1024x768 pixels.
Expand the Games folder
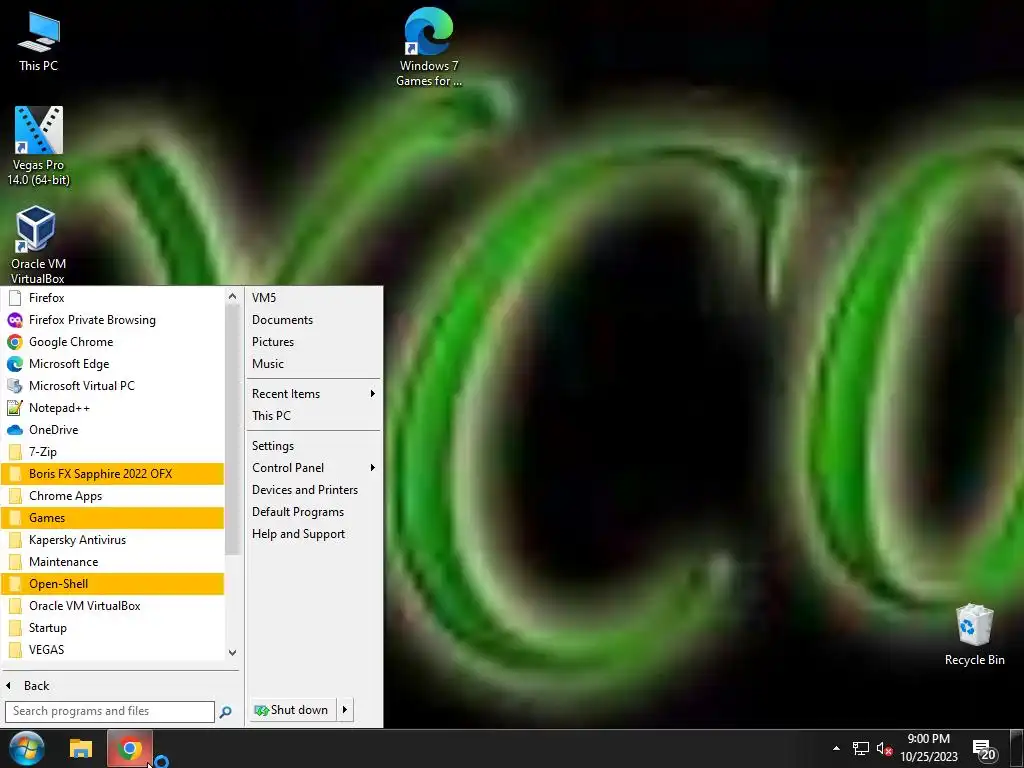point(112,518)
